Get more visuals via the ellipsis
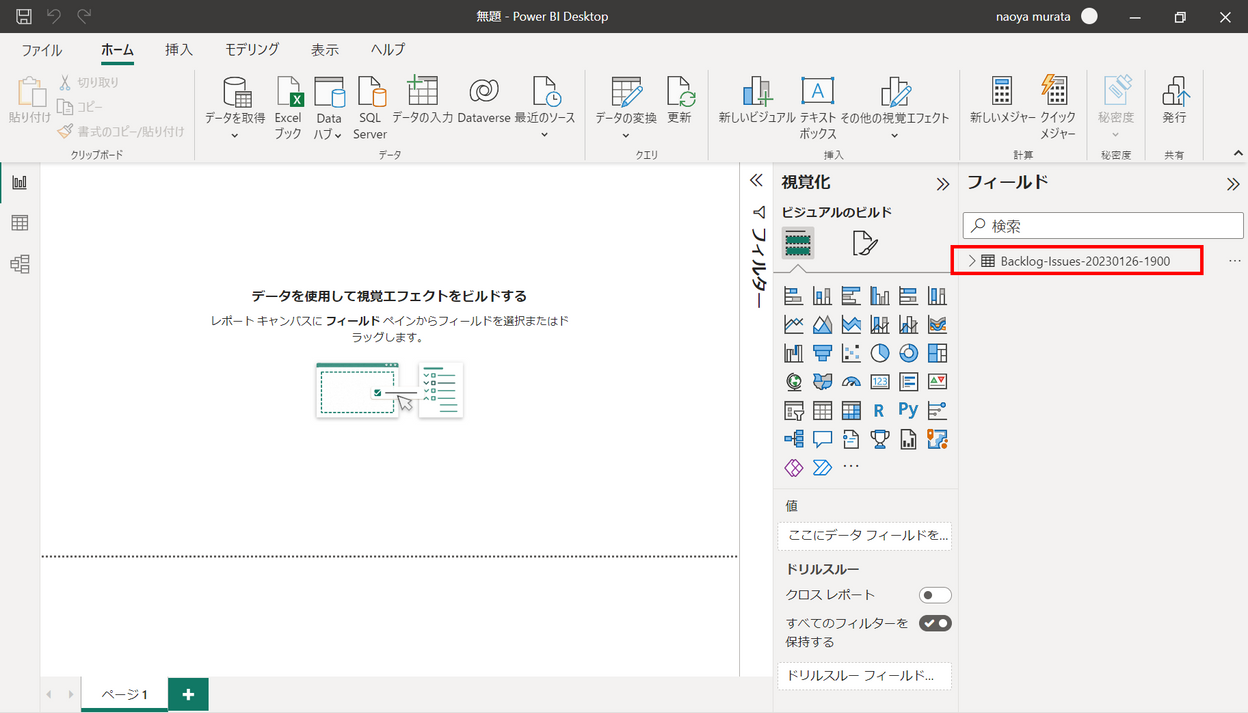Image resolution: width=1248 pixels, height=713 pixels. coord(851,467)
